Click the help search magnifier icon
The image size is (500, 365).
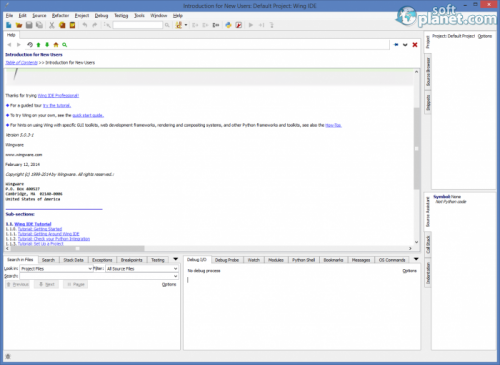pos(65,45)
